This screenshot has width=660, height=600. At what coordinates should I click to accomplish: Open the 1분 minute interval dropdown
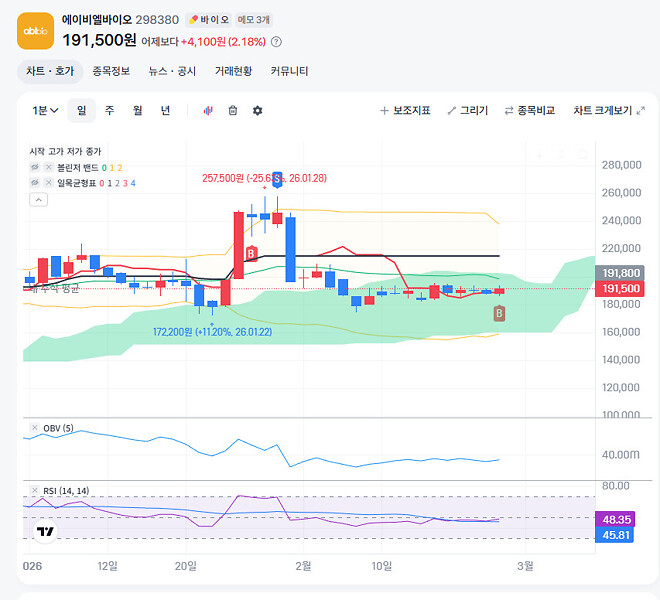(x=45, y=111)
